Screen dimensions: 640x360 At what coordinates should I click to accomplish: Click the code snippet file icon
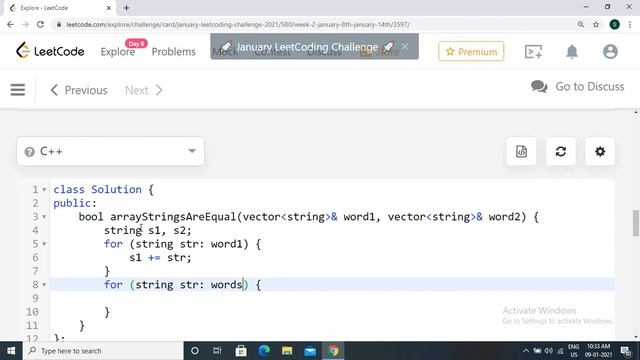click(521, 151)
